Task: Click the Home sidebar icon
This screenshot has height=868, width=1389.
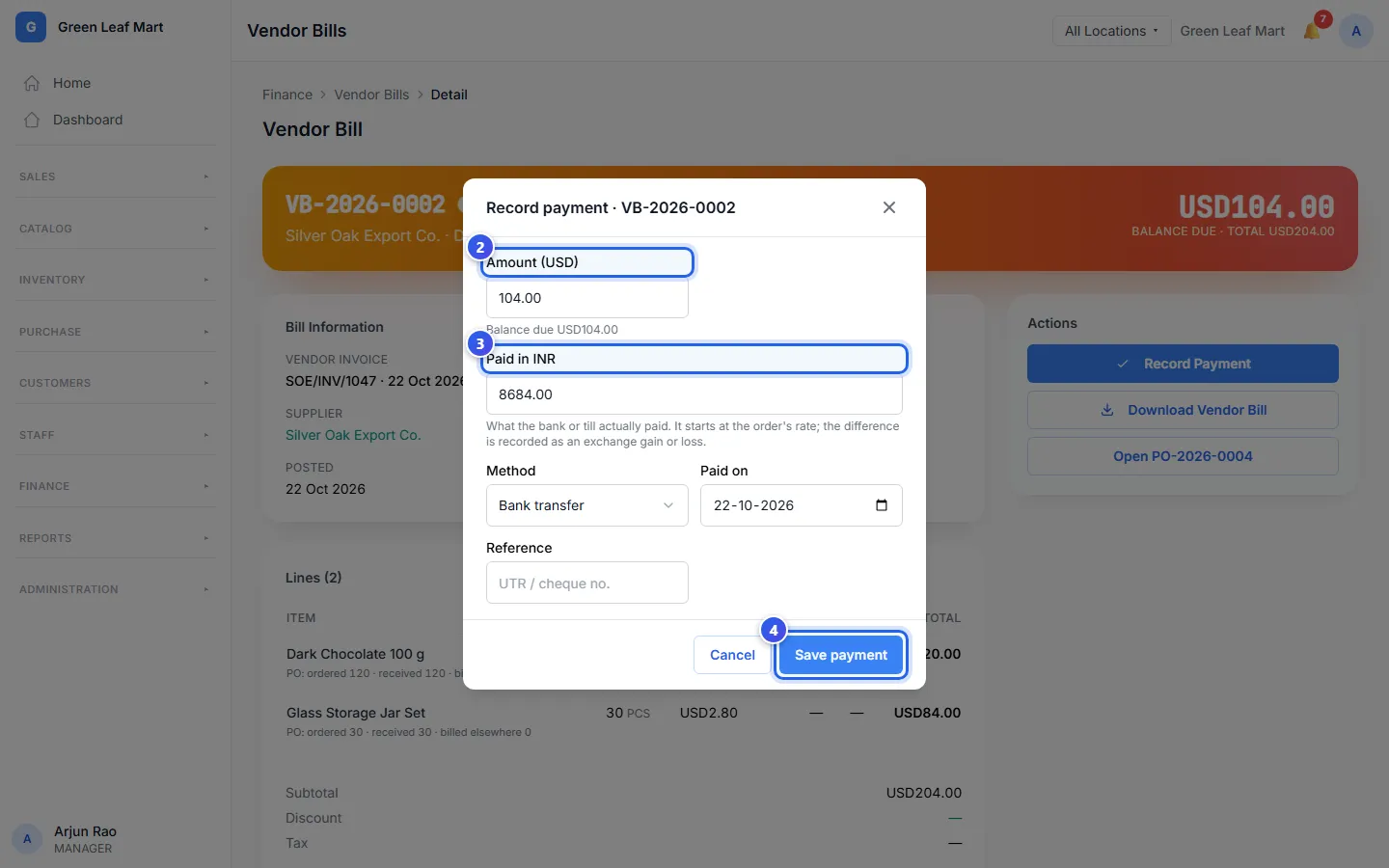Action: 32,83
